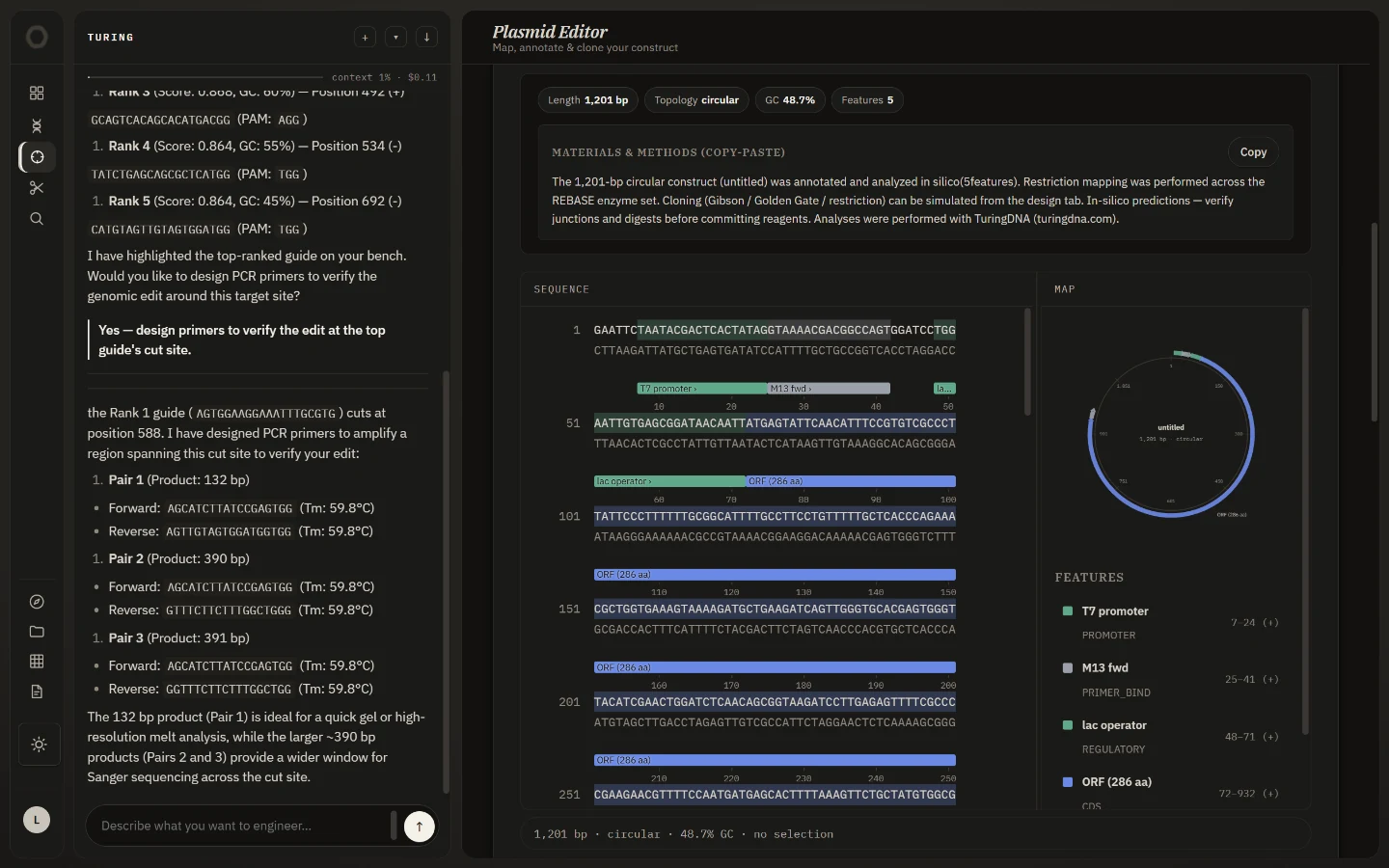Click the Topology circular chip
This screenshot has height=868, width=1389.
click(696, 100)
